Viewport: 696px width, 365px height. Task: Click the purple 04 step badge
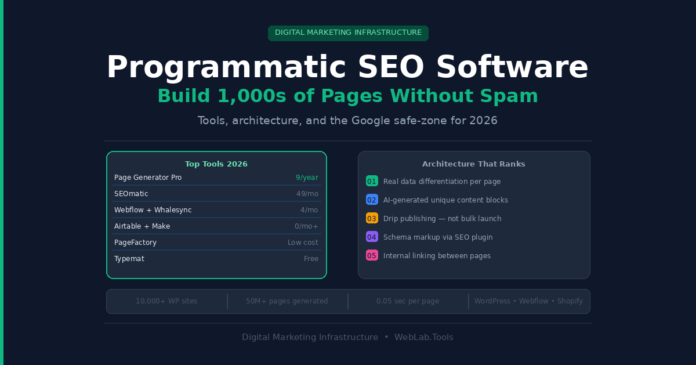[372, 237]
